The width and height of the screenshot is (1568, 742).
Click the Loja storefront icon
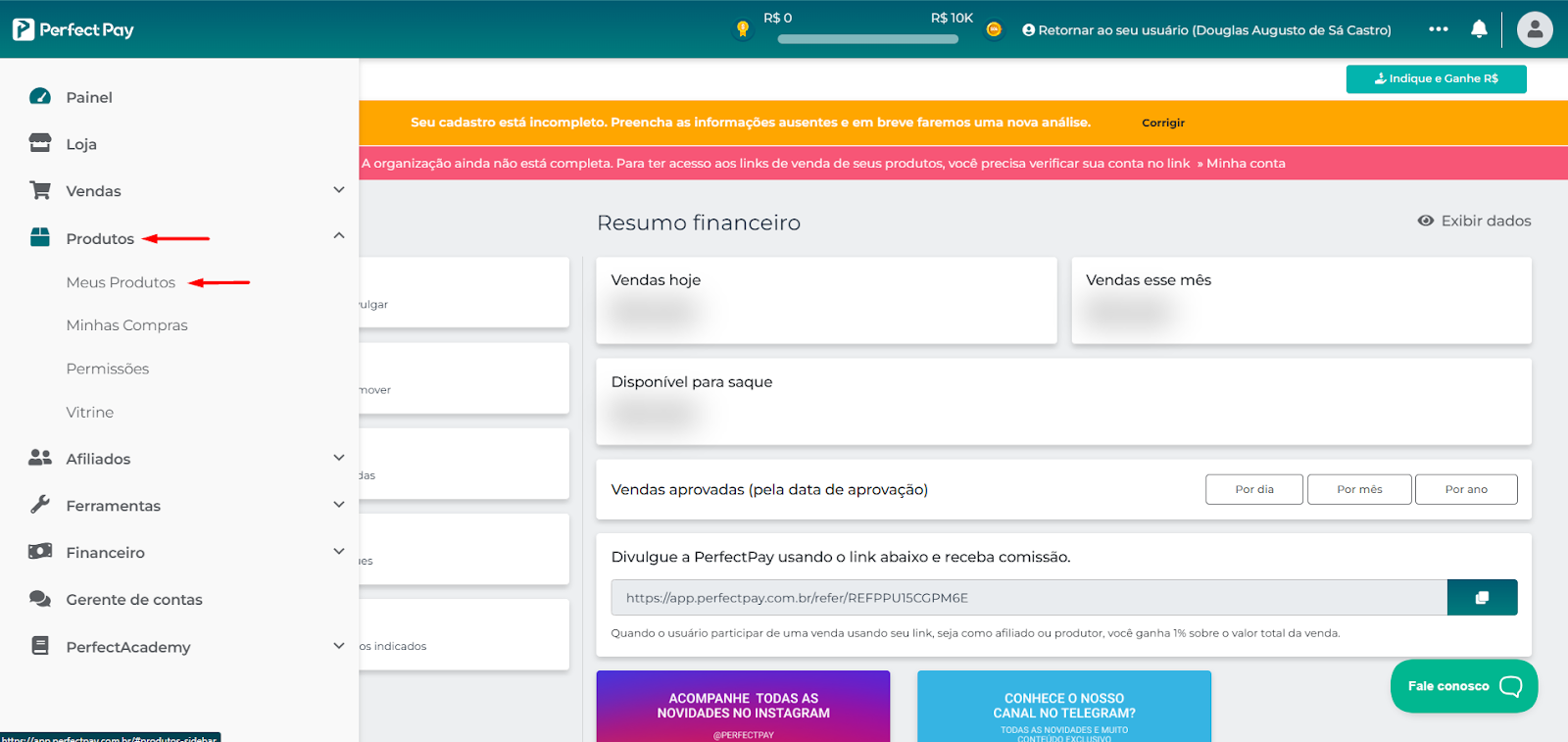(40, 143)
